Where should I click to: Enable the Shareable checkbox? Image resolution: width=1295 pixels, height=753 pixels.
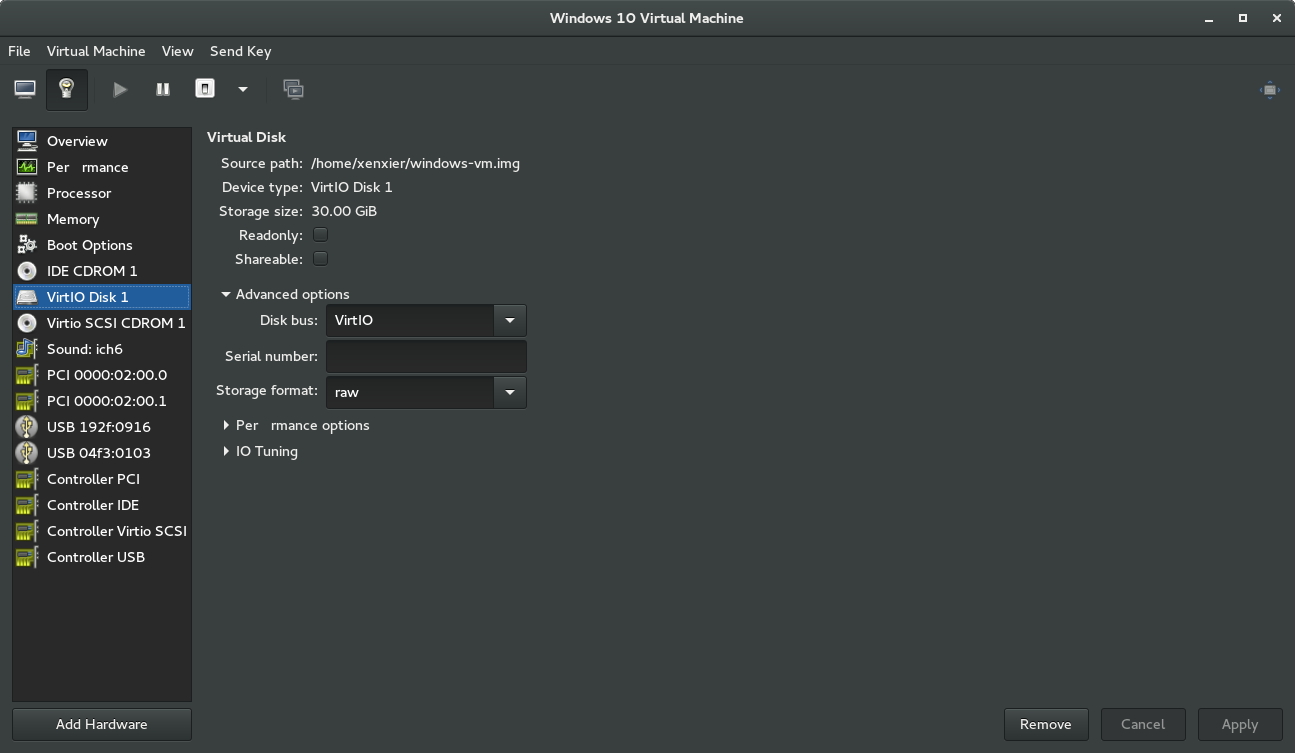tap(320, 259)
